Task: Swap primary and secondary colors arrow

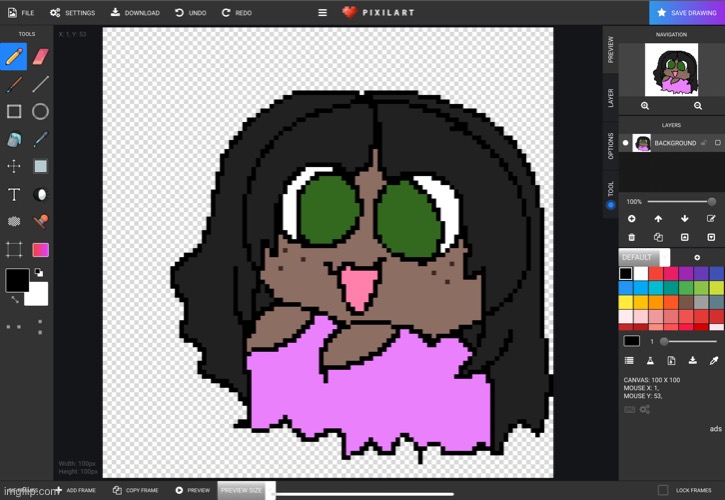Action: (15, 300)
